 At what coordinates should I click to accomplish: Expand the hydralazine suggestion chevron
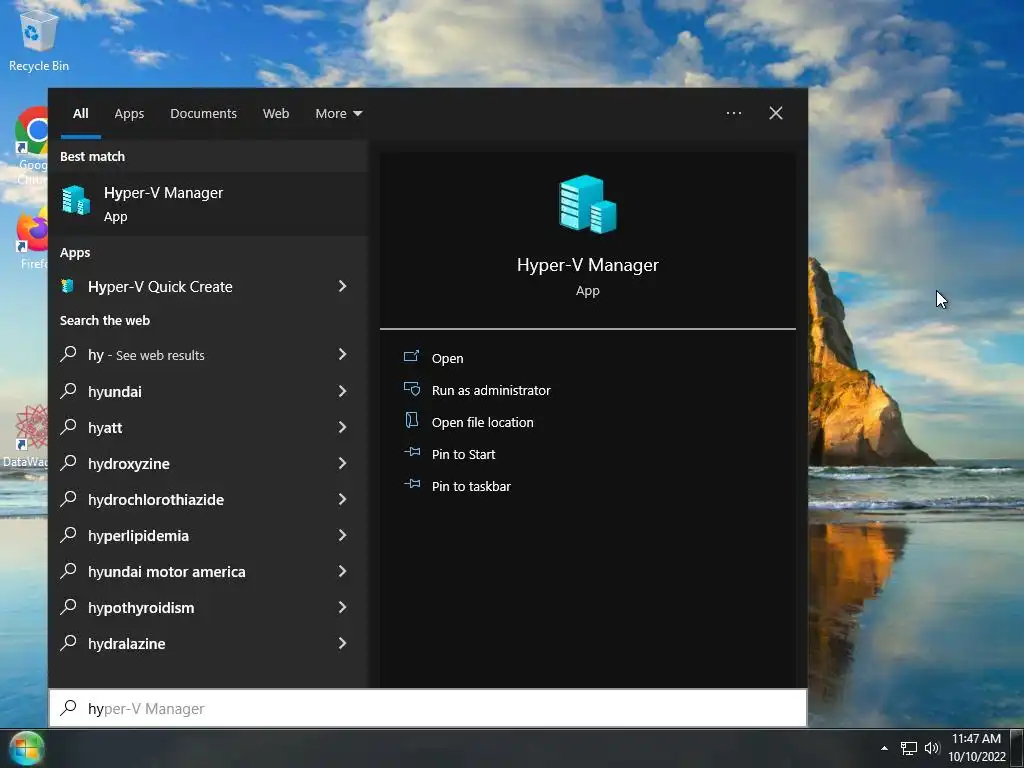pos(342,643)
